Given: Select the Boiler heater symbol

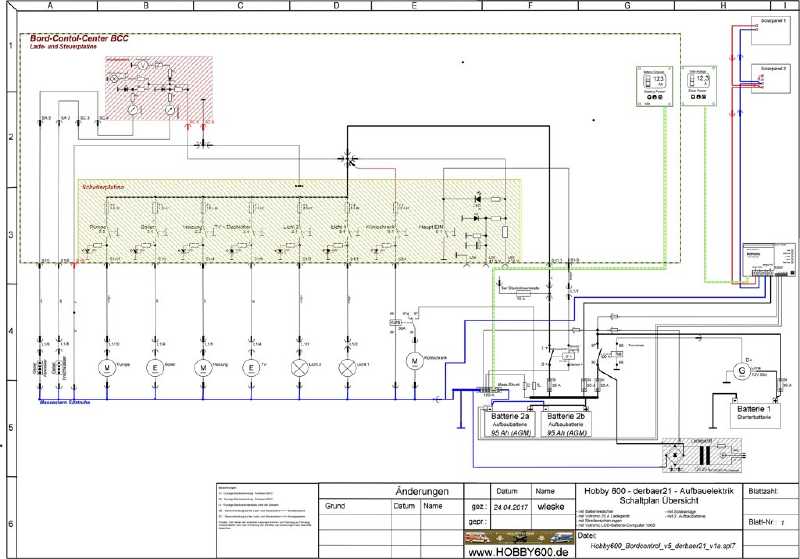Looking at the screenshot, I should [155, 367].
